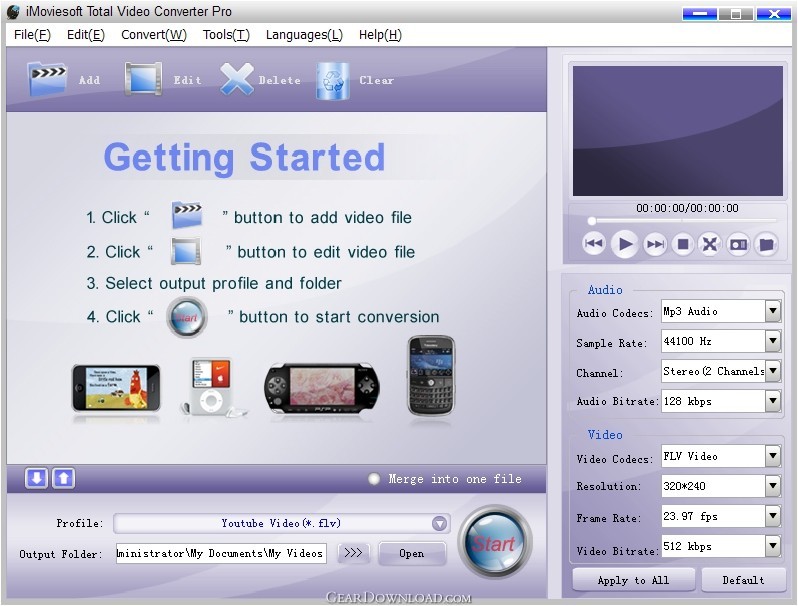798x606 pixels.
Task: Expand the Audio Bitrate dropdown
Action: [773, 401]
